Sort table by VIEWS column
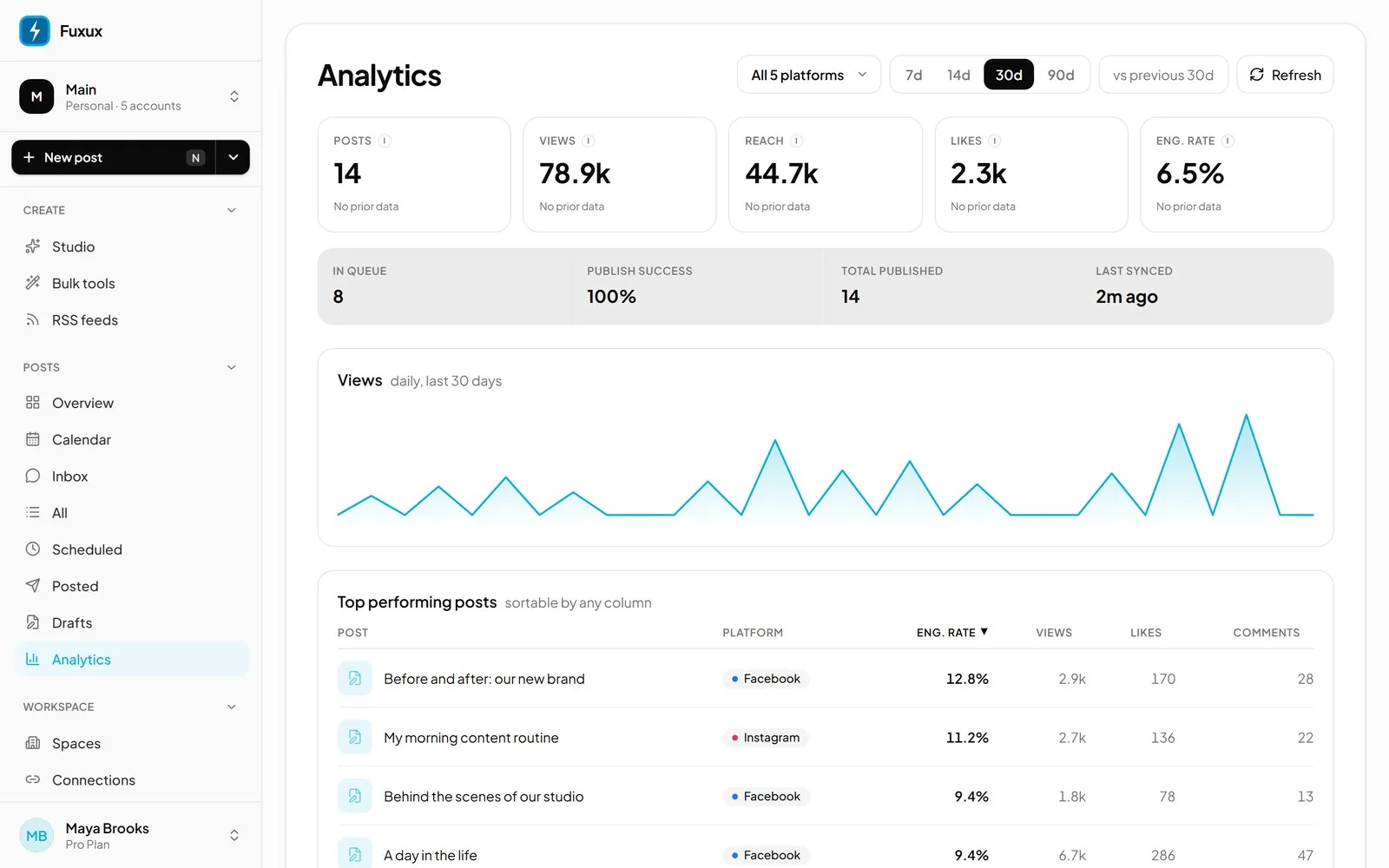Screen dimensions: 1389x868 1053,632
